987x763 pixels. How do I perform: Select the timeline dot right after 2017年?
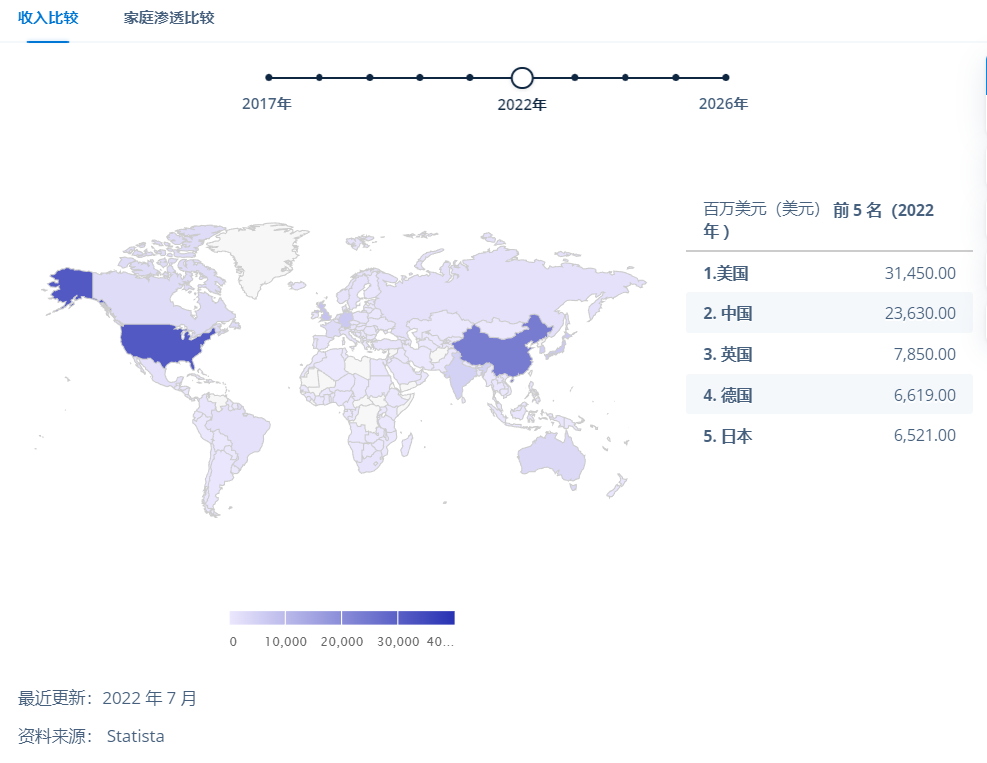[x=319, y=76]
